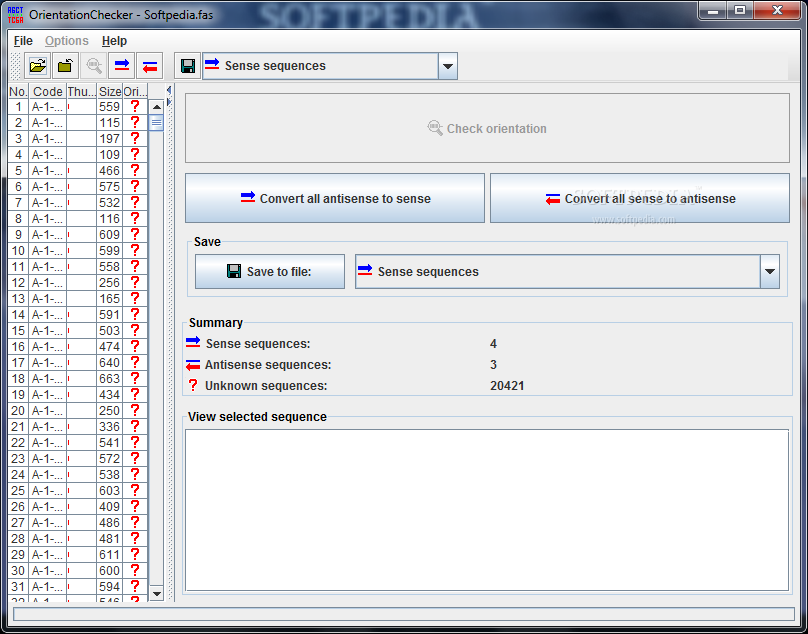The image size is (808, 634).
Task: Click the close file toolbar icon
Action: point(65,66)
